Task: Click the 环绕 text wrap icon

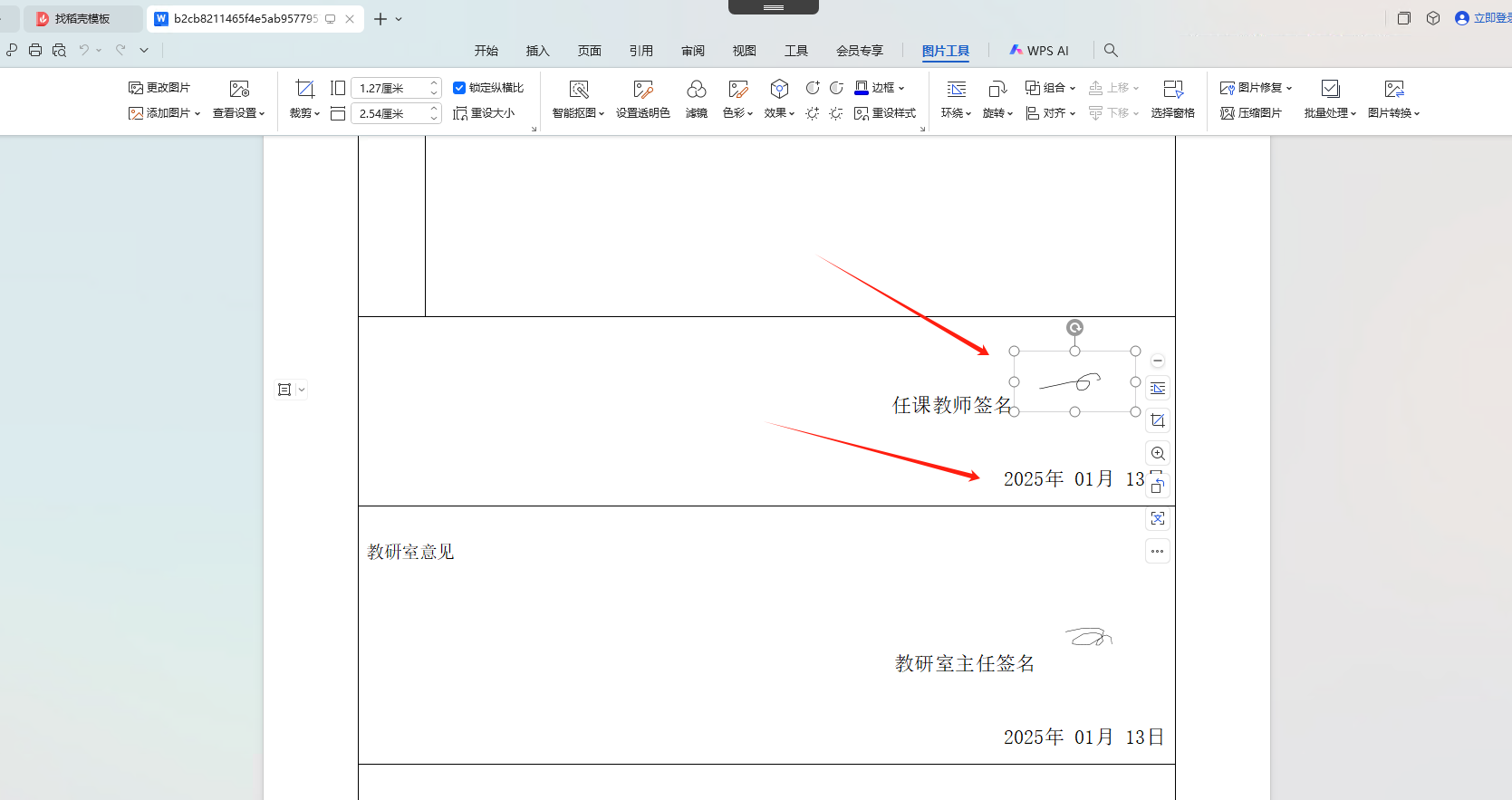Action: coord(957,89)
